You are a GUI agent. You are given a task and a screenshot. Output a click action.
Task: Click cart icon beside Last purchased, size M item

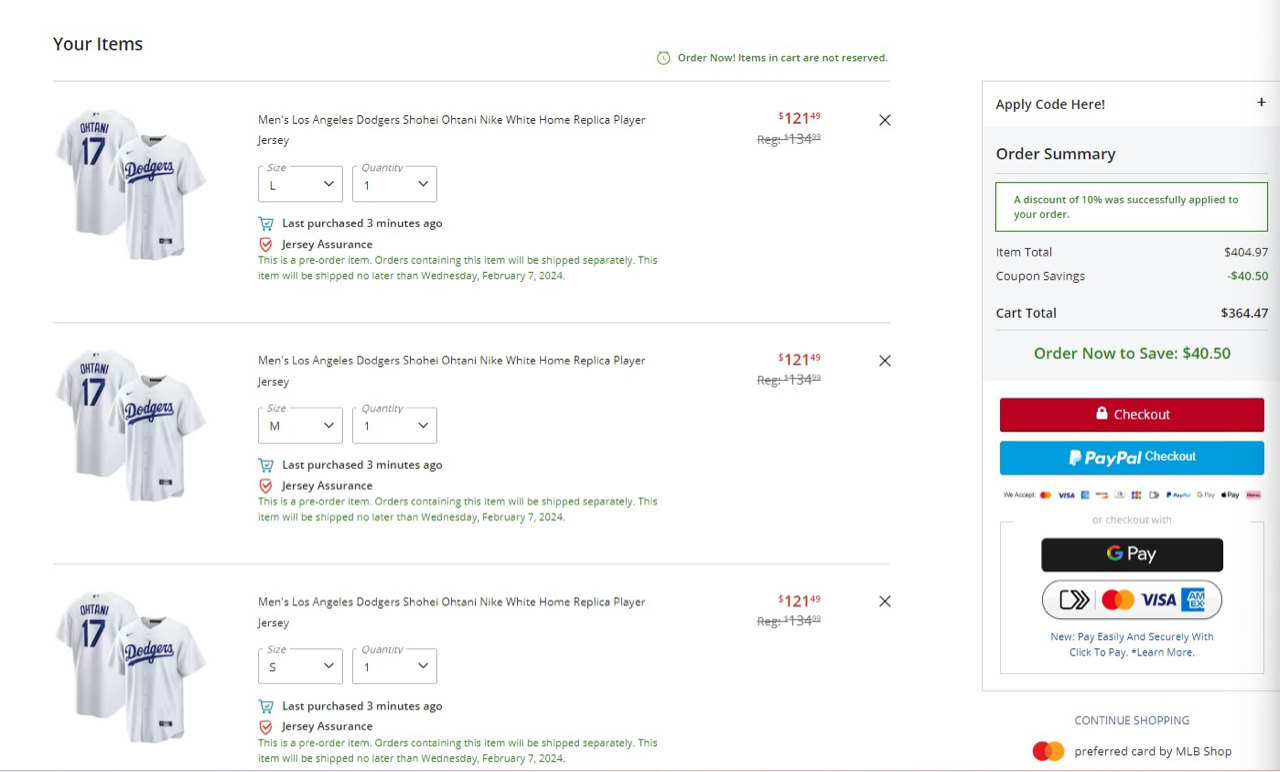tap(266, 465)
